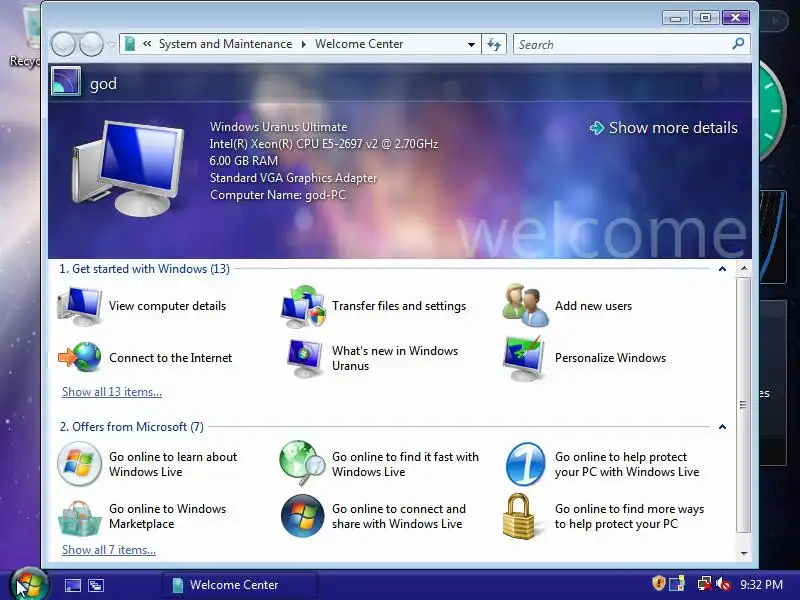Open the find it fast magnifier globe icon
Screen dimensions: 800x600
tap(302, 463)
